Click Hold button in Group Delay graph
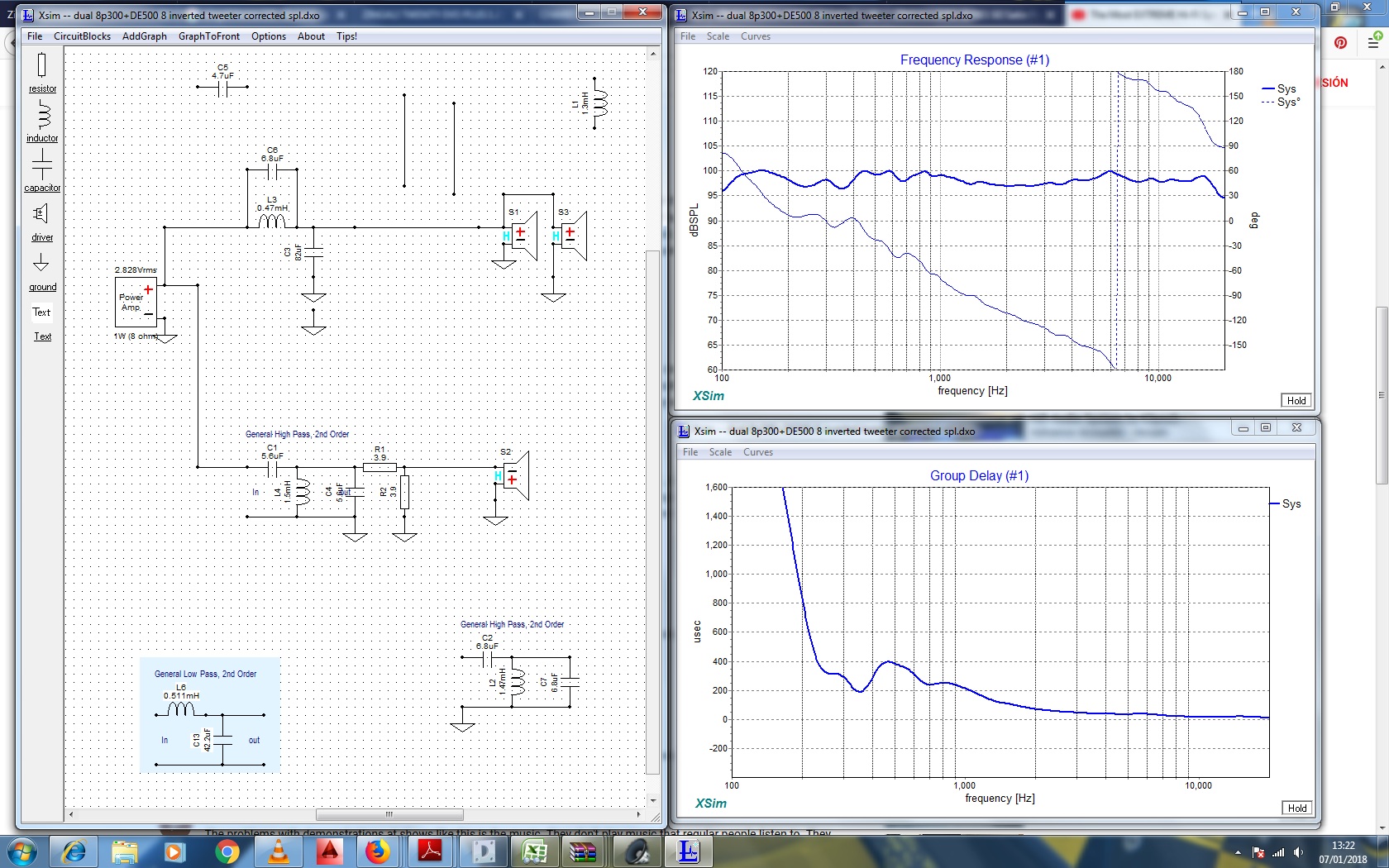The image size is (1389, 868). point(1297,808)
